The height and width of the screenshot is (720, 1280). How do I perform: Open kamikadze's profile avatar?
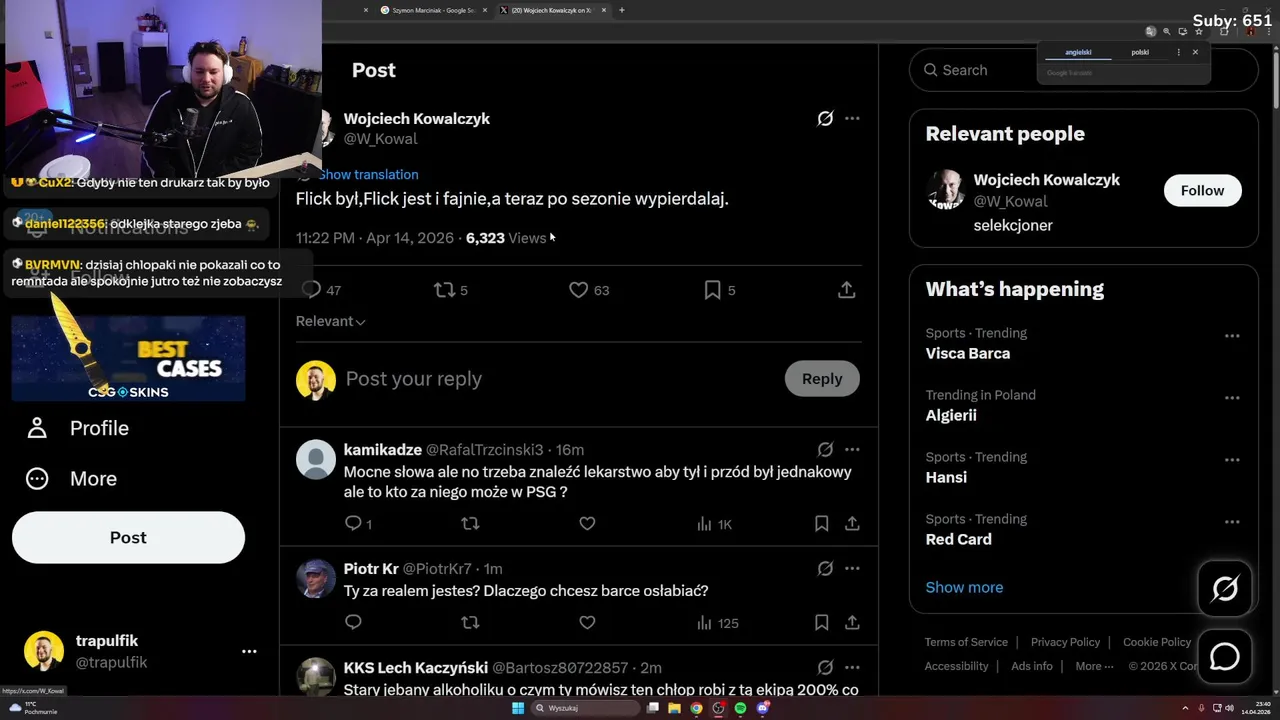pos(316,459)
